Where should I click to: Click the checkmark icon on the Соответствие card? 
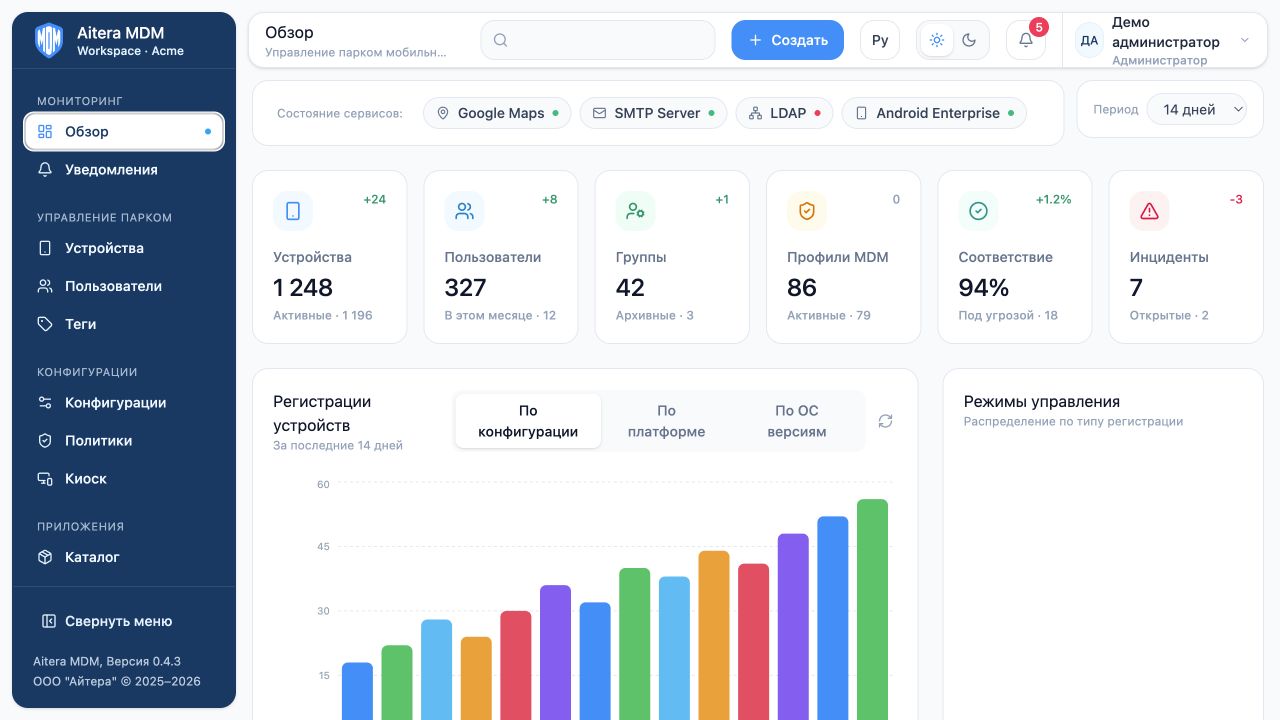(x=979, y=211)
